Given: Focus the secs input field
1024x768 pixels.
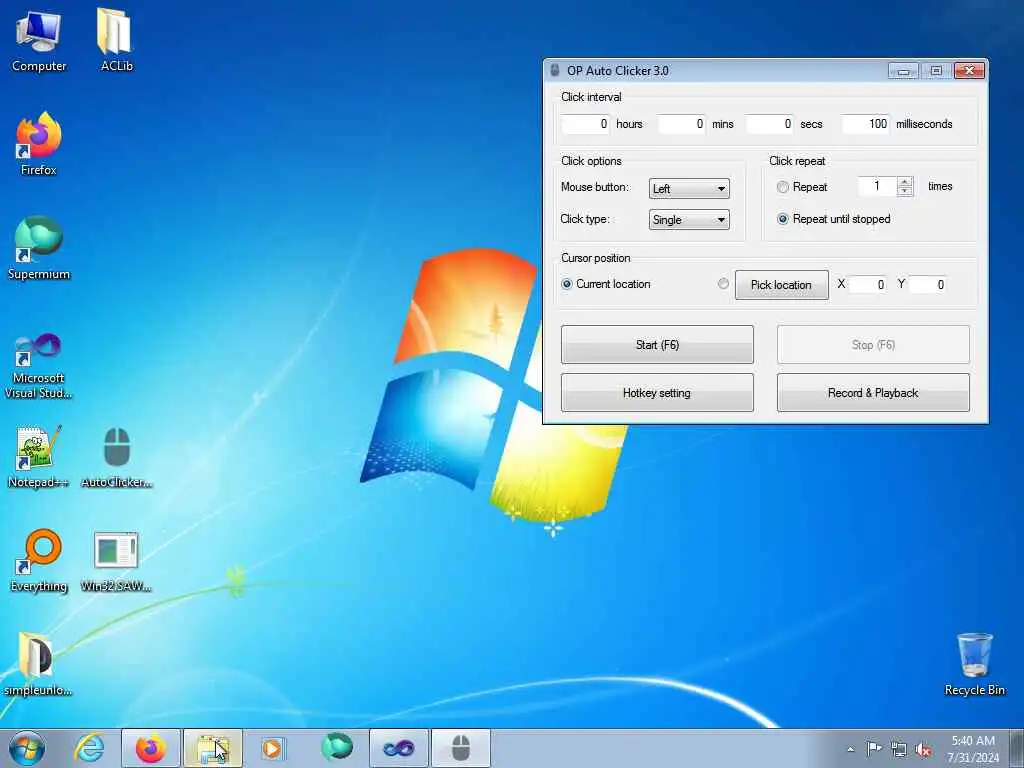Looking at the screenshot, I should [770, 124].
